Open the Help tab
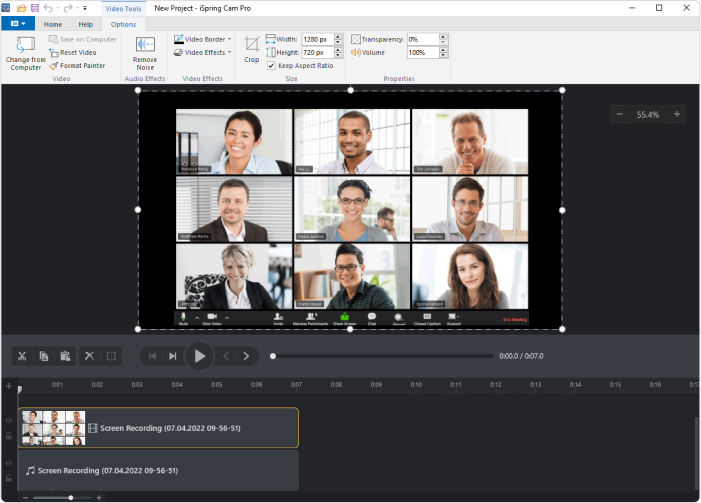The width and height of the screenshot is (701, 503). (85, 24)
